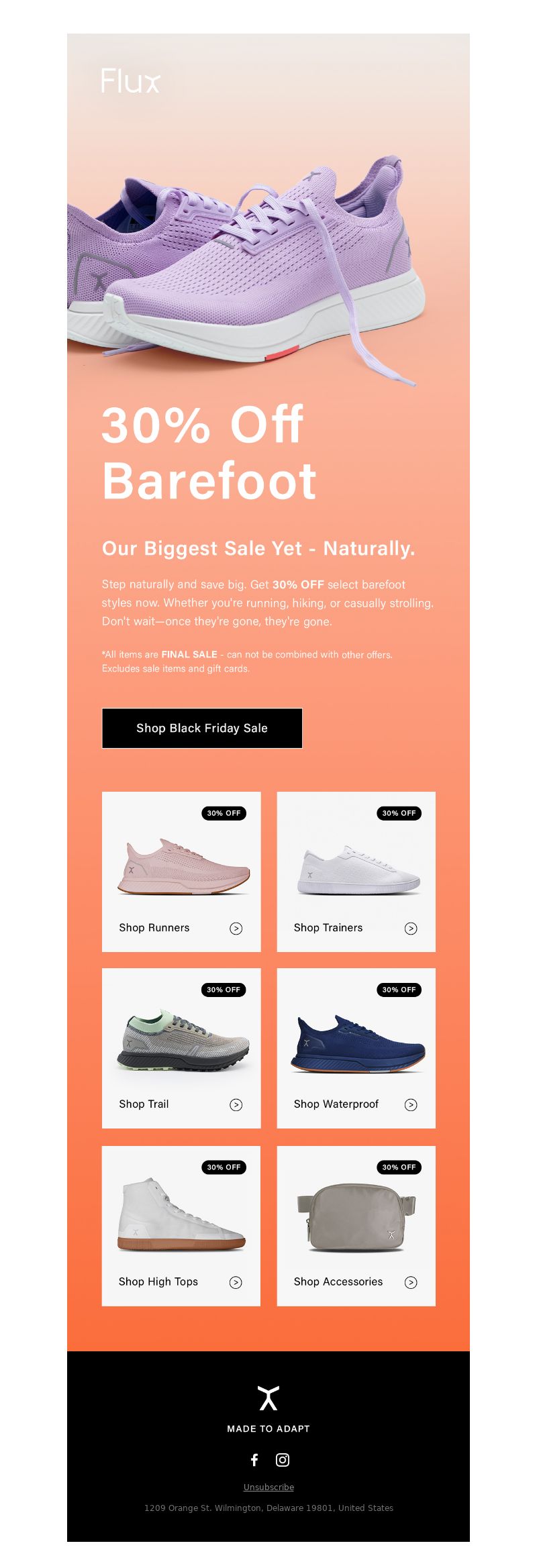Click the 30% OFF badge on Trail card

[224, 990]
